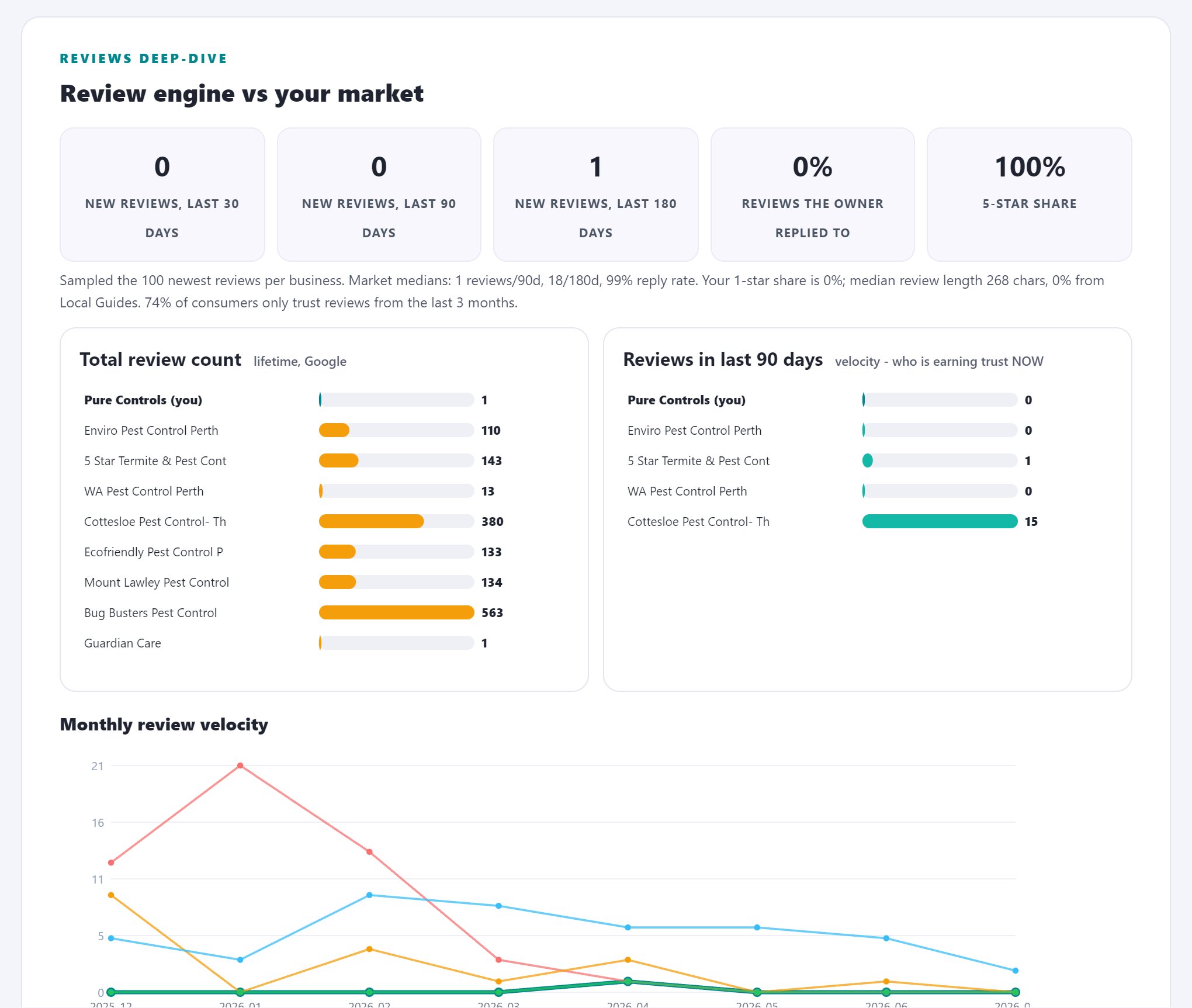The height and width of the screenshot is (1008, 1192).
Task: Click the 5 Star Termite teal bar showing 1
Action: click(868, 460)
